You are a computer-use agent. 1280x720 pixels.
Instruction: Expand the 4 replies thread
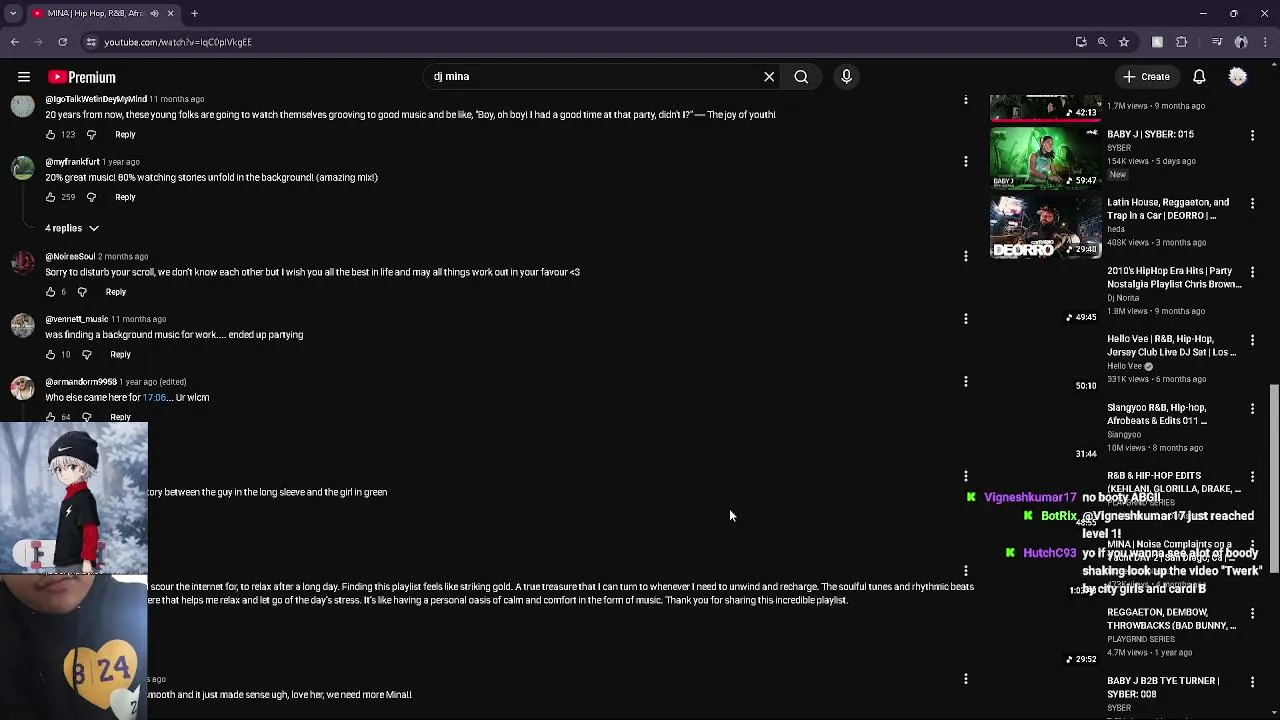click(x=72, y=228)
